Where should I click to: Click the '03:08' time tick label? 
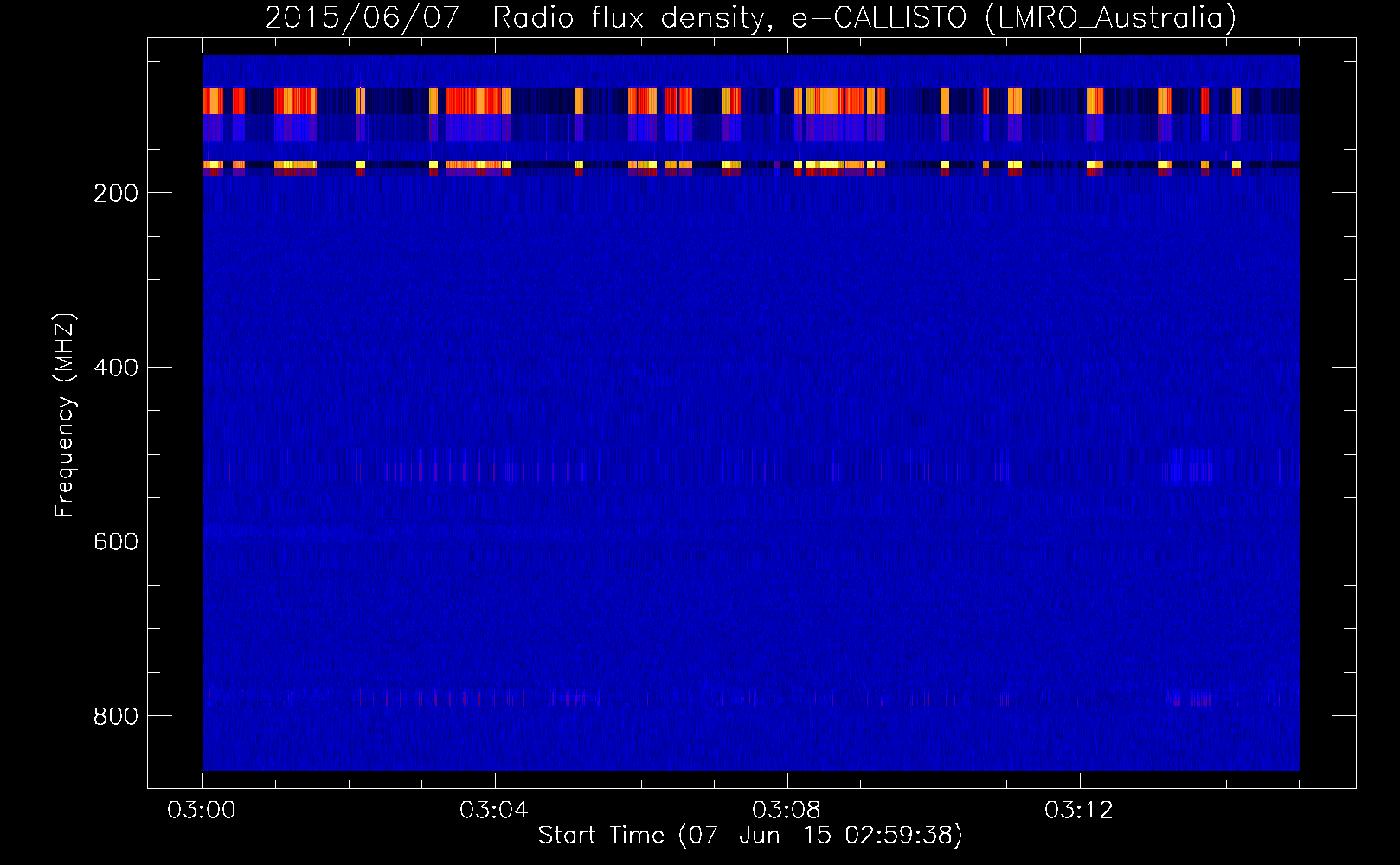(x=787, y=811)
